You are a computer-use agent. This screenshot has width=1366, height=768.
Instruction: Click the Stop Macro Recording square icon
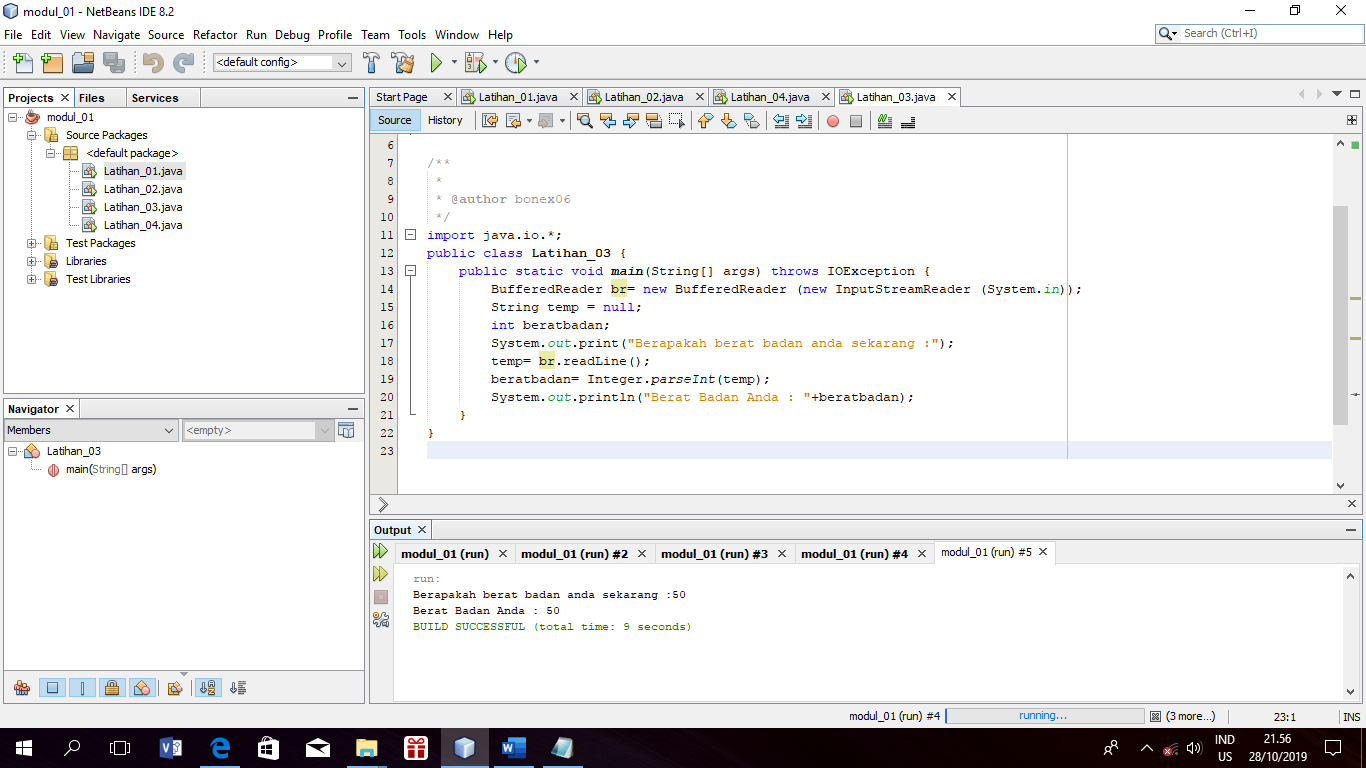click(x=856, y=121)
